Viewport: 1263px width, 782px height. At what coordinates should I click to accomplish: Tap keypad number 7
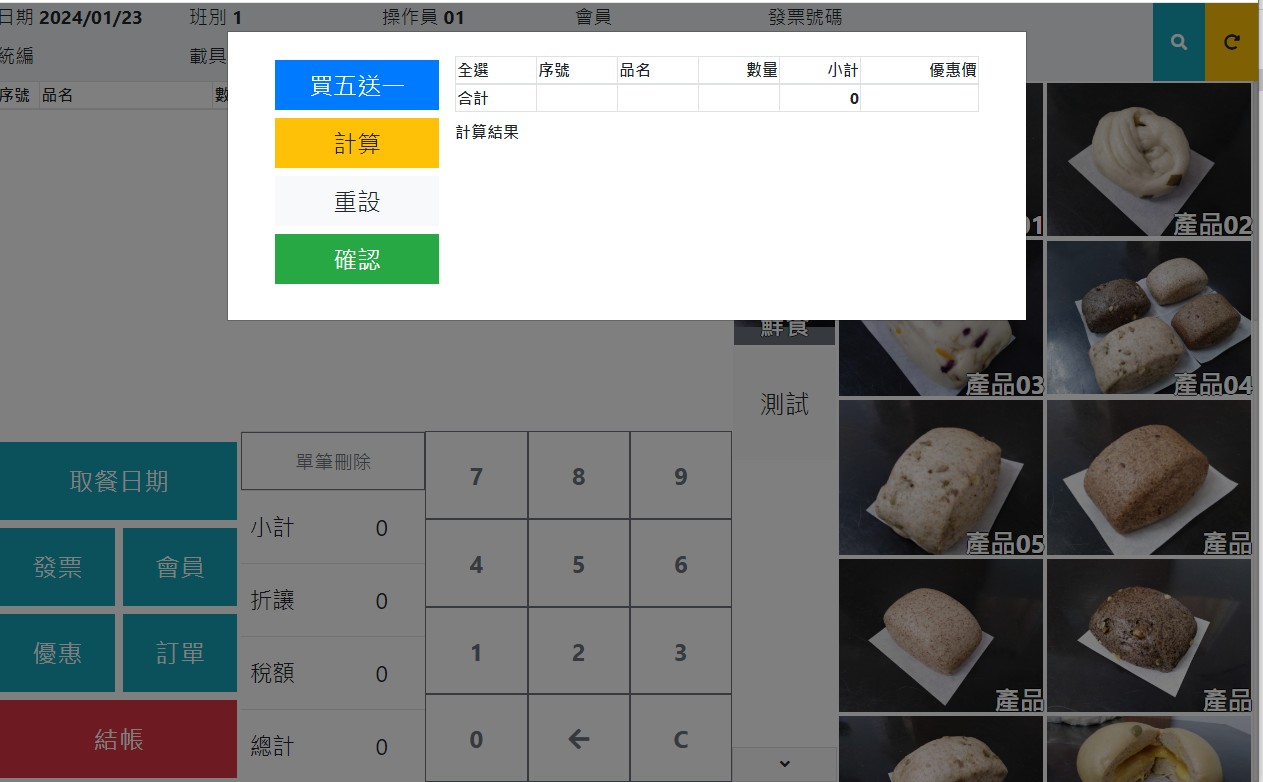tap(476, 476)
